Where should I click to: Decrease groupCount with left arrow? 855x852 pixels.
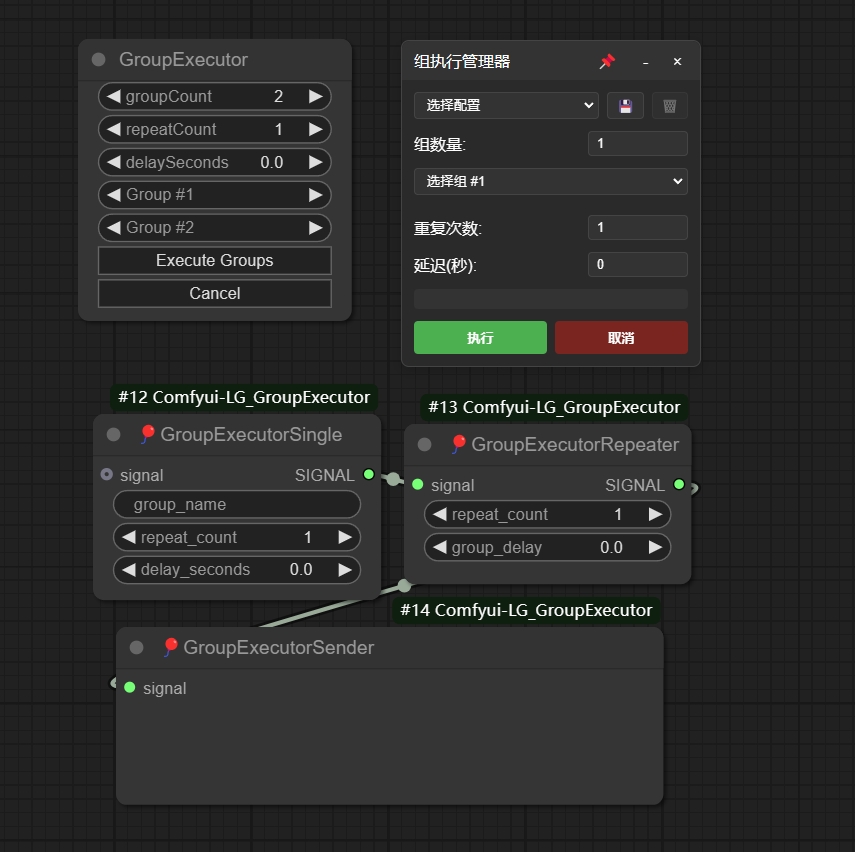(113, 97)
